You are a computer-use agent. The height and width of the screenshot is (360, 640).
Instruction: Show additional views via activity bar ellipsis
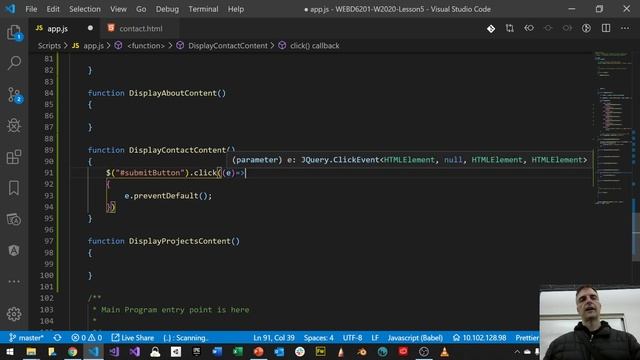14,281
